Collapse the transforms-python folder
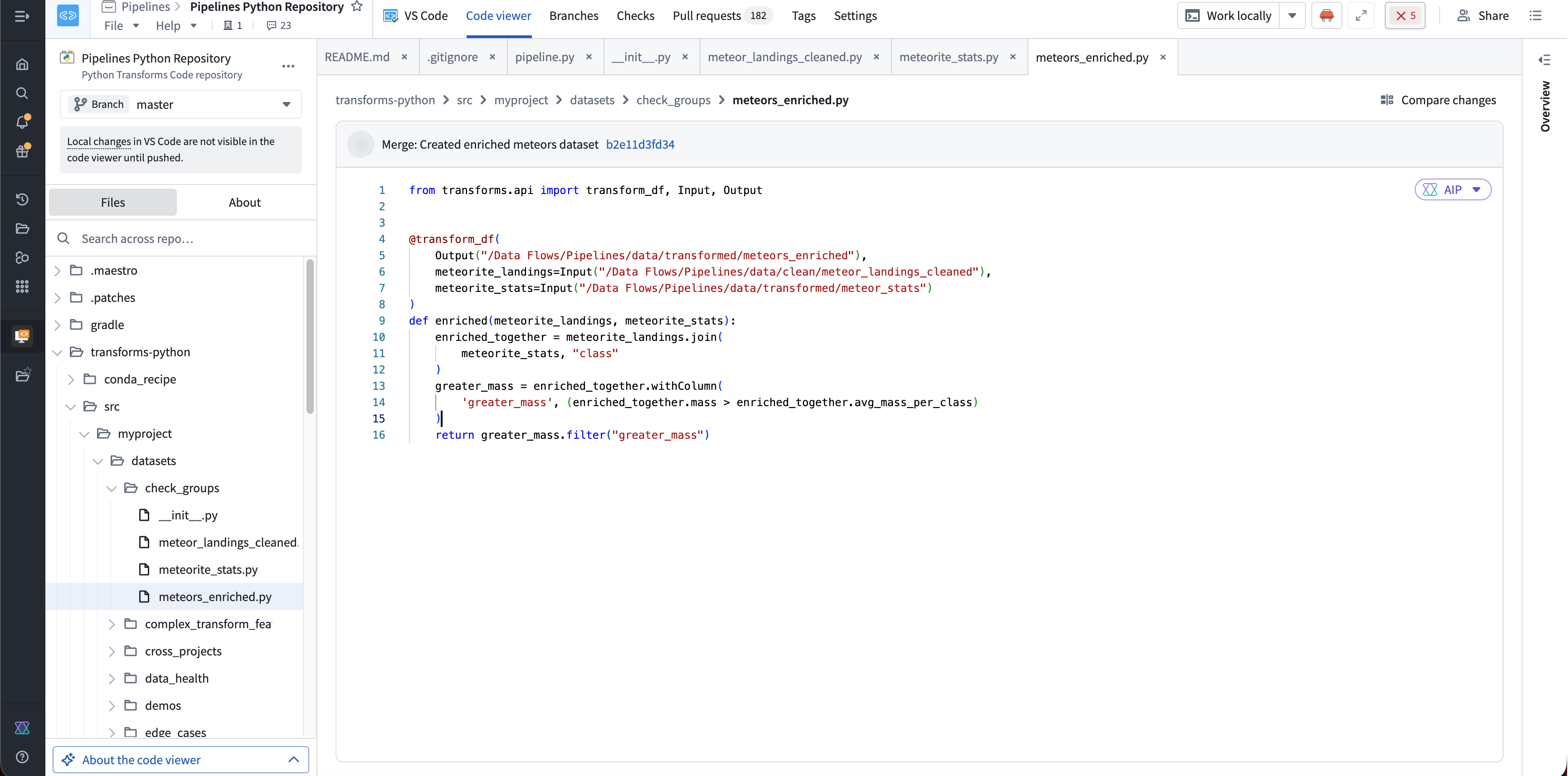This screenshot has height=776, width=1568. (x=57, y=352)
